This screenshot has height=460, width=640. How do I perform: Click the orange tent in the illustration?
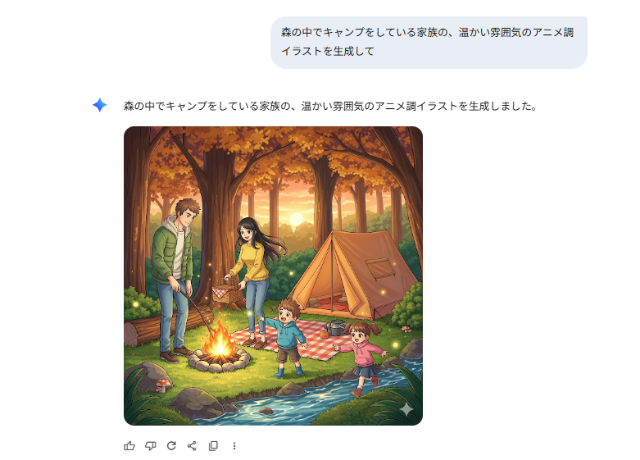point(353,275)
